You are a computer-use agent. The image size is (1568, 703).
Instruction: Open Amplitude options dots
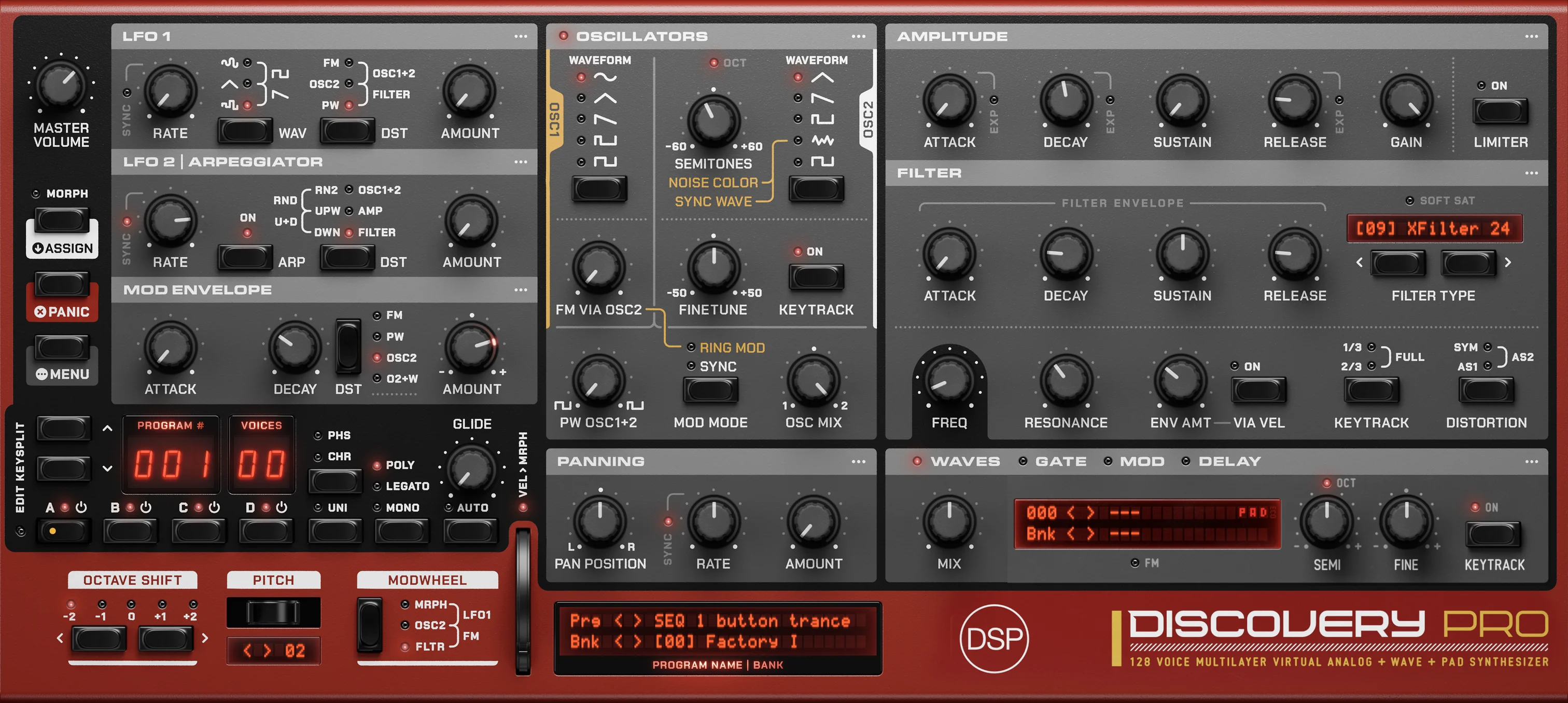1532,36
